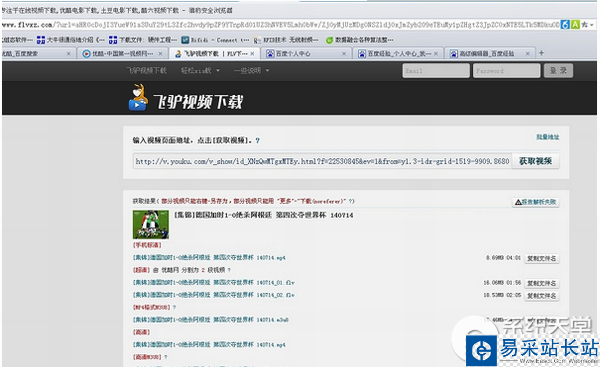Click the 18.53MB 02:05 size text
Image resolution: width=600 pixels, height=367 pixels.
502,295
